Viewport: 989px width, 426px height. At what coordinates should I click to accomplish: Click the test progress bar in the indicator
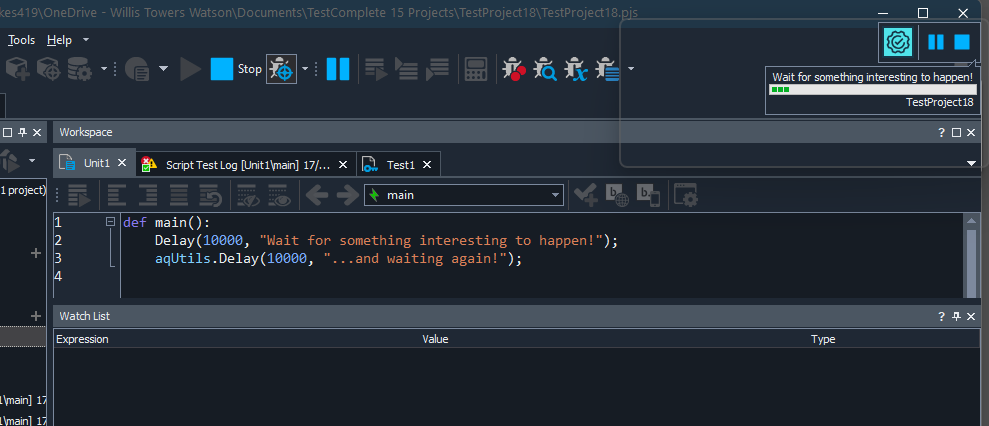coord(871,89)
